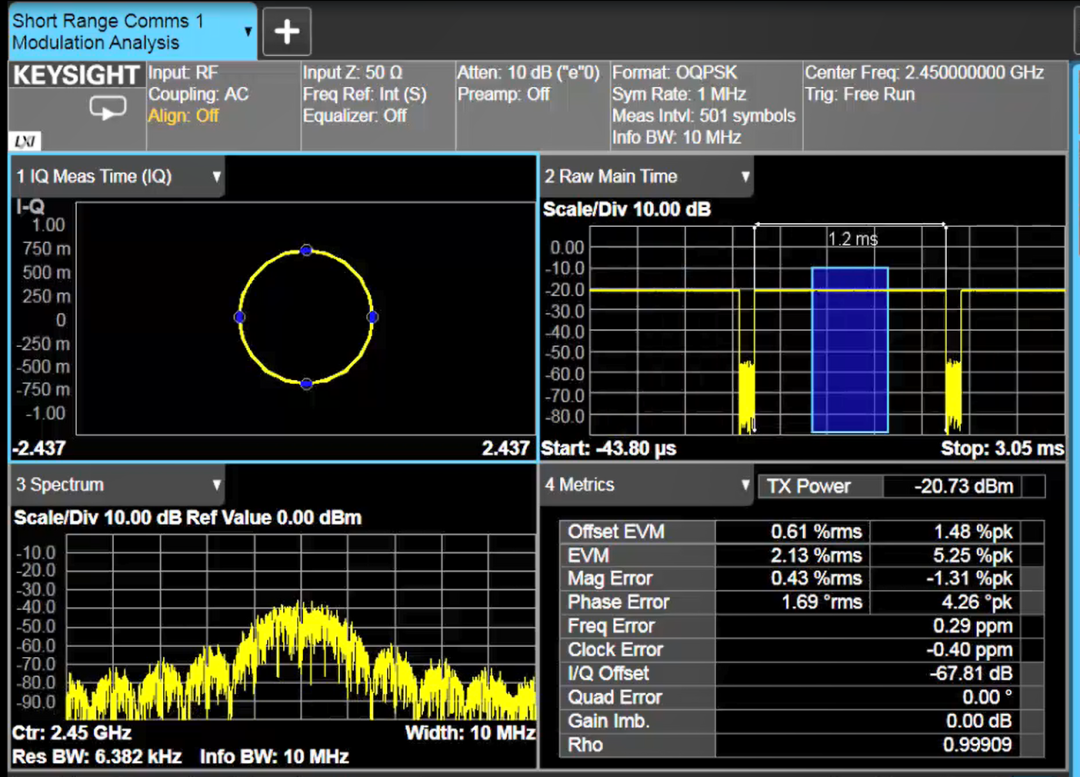Click the top constellation point on the I-Q circle

[306, 250]
